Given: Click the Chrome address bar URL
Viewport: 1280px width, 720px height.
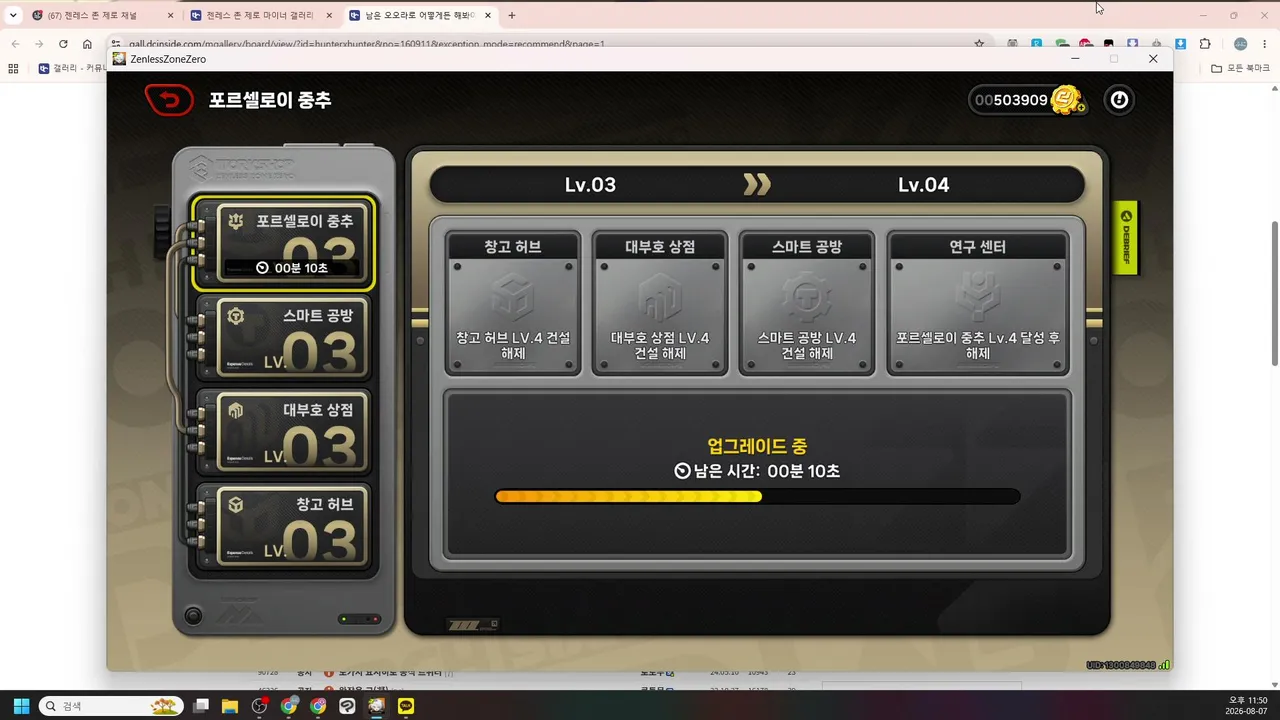Looking at the screenshot, I should point(367,44).
